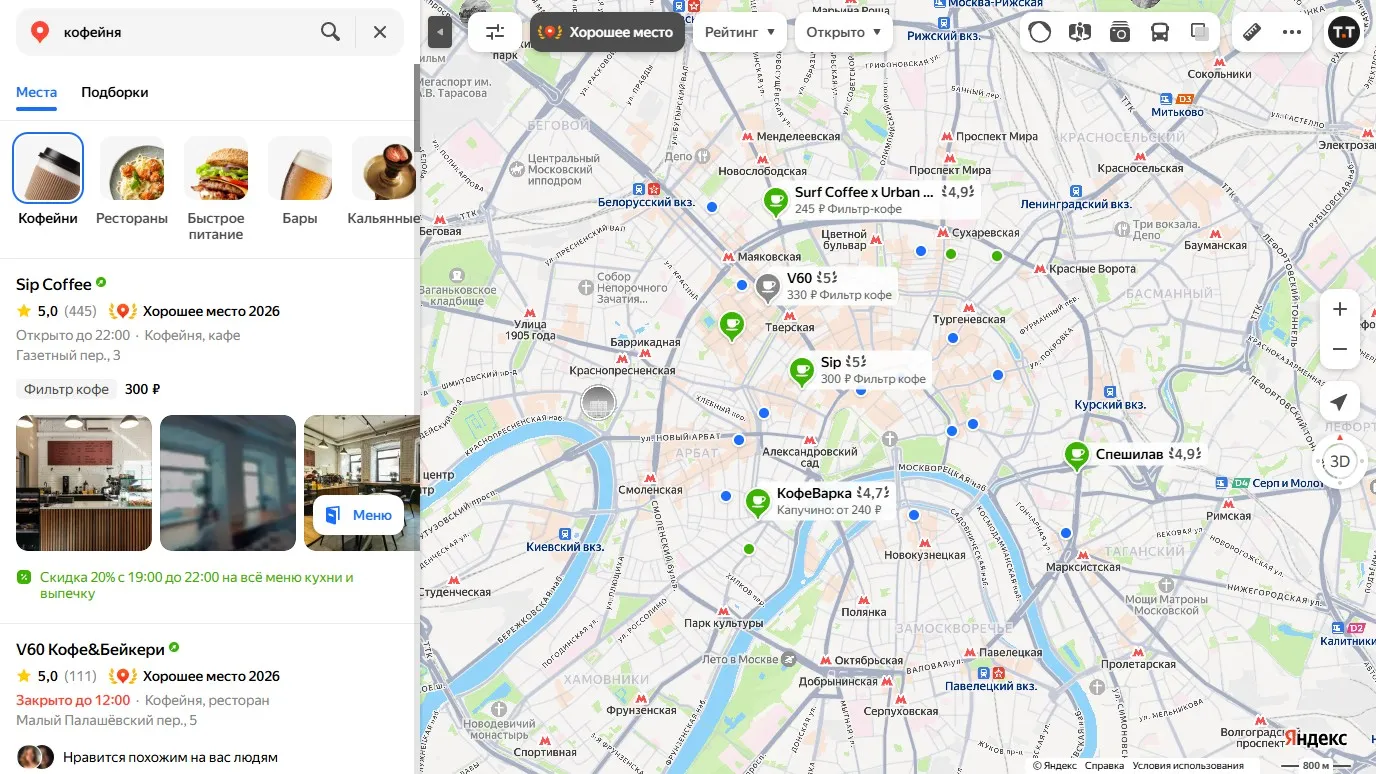1376x774 pixels.
Task: Locate me with the navigation arrow
Action: [x=1339, y=402]
